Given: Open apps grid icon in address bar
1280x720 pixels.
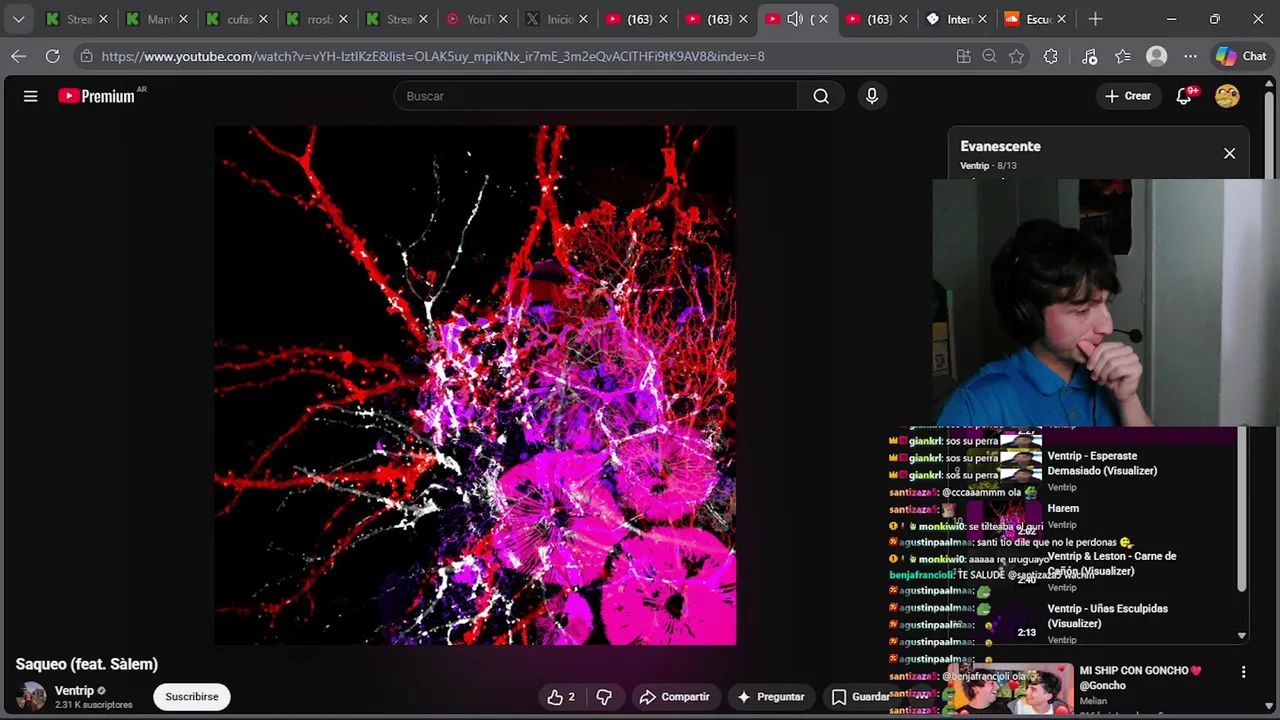Looking at the screenshot, I should pyautogui.click(x=963, y=56).
